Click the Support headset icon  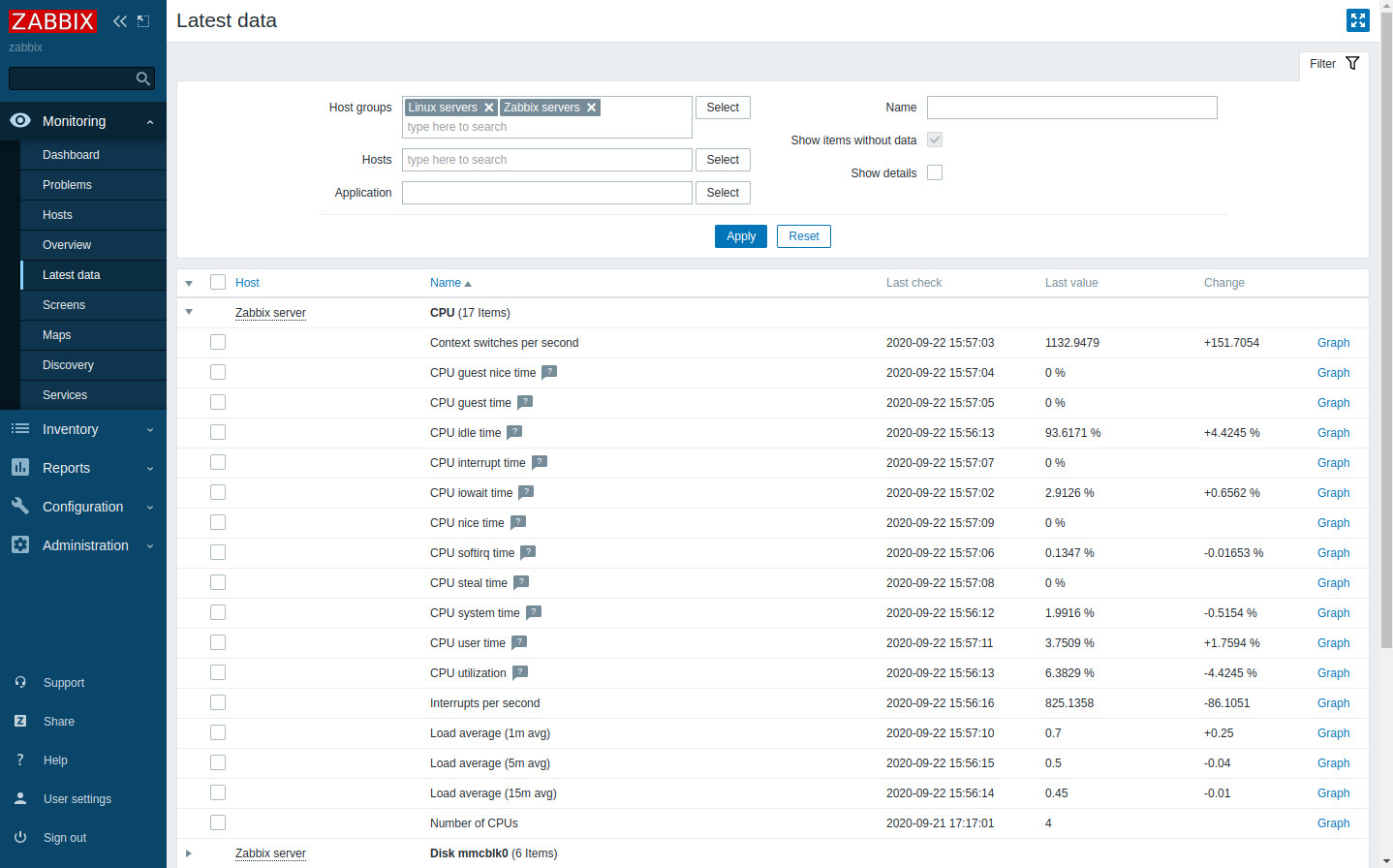coord(20,682)
